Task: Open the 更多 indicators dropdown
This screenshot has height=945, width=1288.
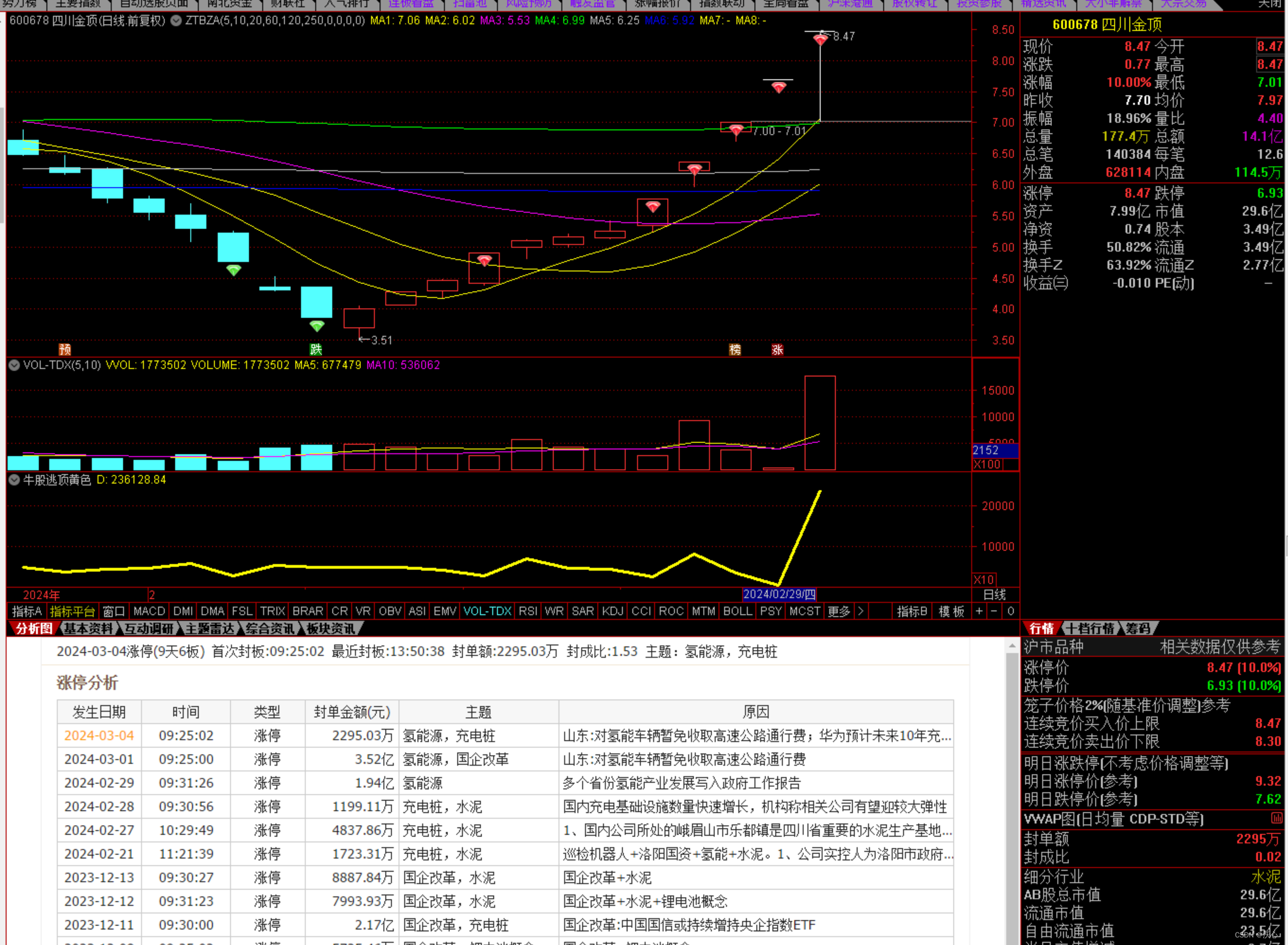Action: pos(839,611)
